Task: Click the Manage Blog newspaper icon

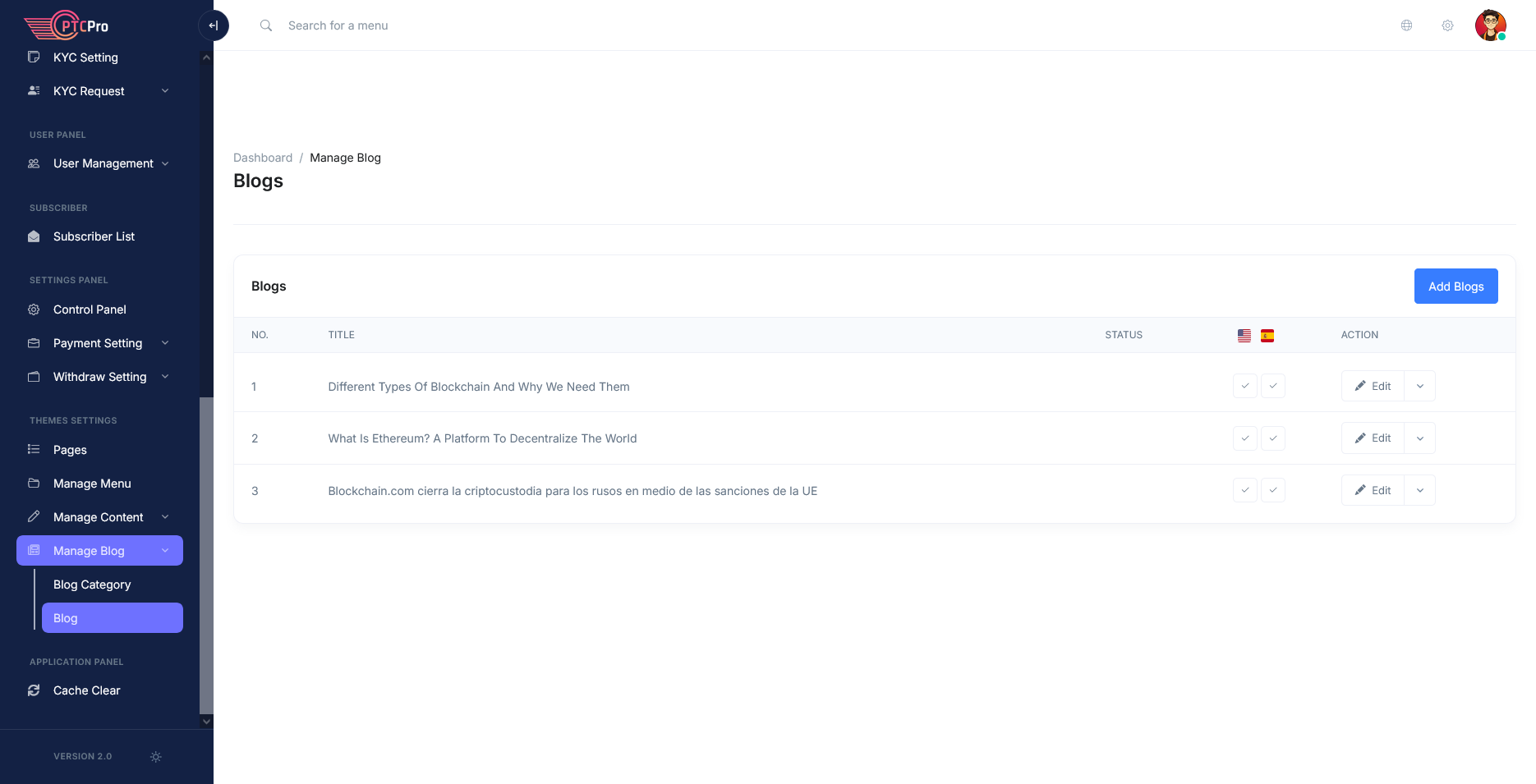Action: [x=34, y=551]
